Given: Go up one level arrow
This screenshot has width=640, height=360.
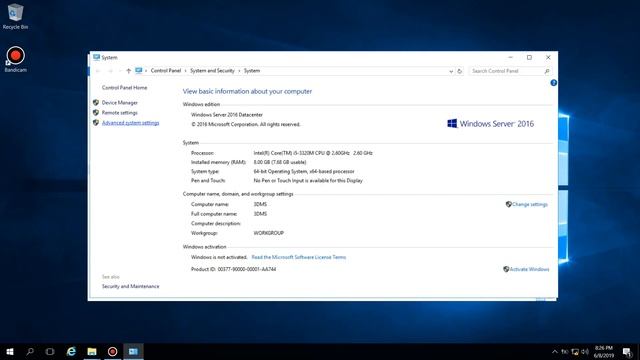Looking at the screenshot, I should pos(128,71).
